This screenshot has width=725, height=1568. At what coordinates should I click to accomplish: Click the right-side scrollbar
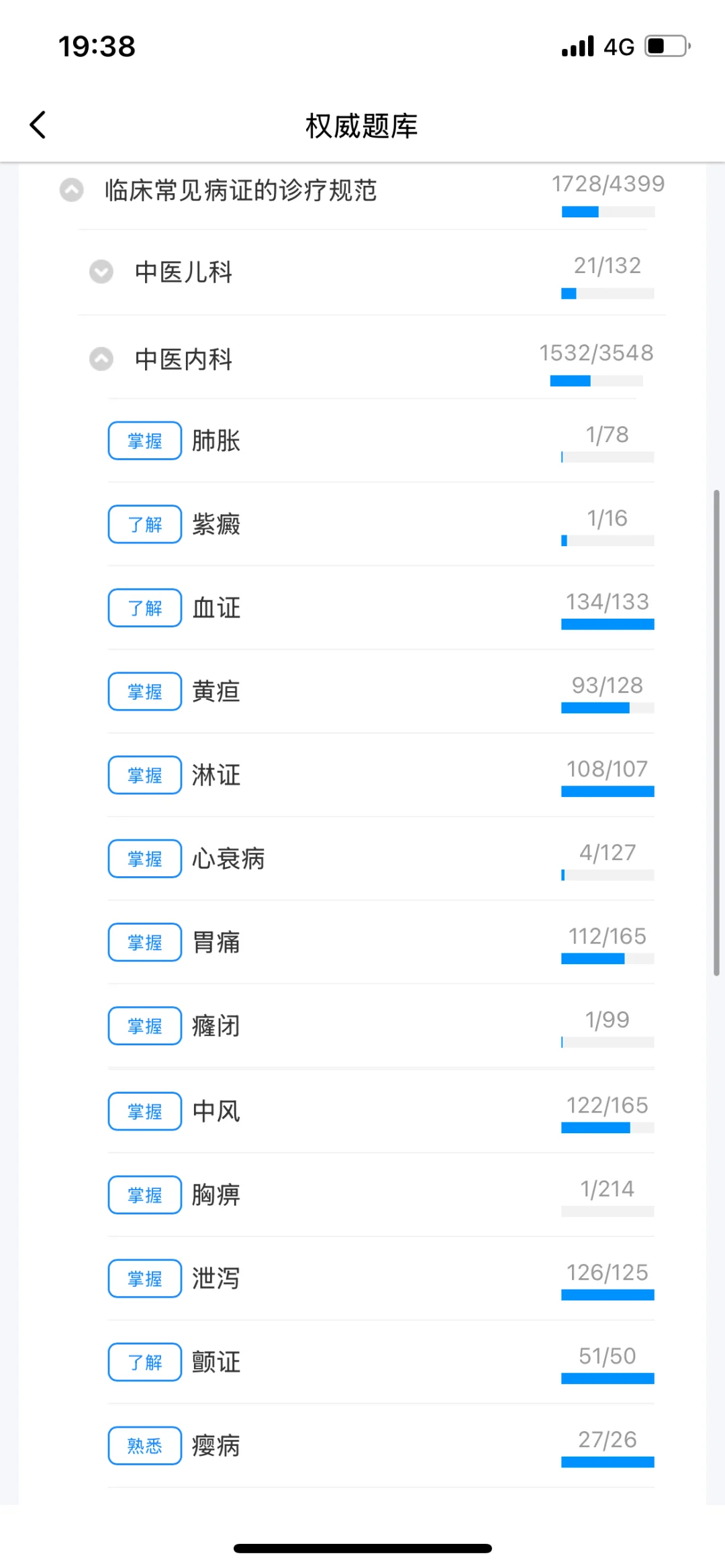pyautogui.click(x=716, y=733)
